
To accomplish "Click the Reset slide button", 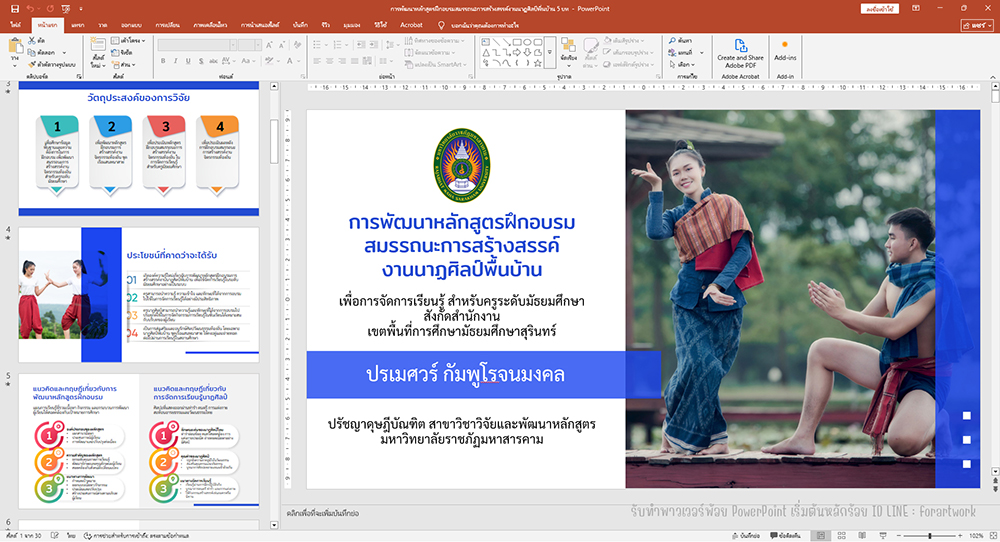I will tap(122, 52).
